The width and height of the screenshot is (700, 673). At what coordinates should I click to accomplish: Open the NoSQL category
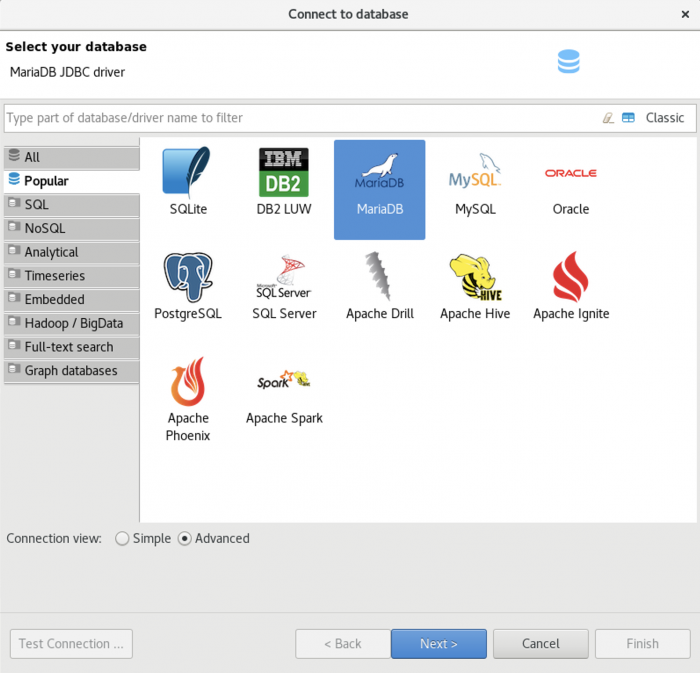(x=72, y=228)
